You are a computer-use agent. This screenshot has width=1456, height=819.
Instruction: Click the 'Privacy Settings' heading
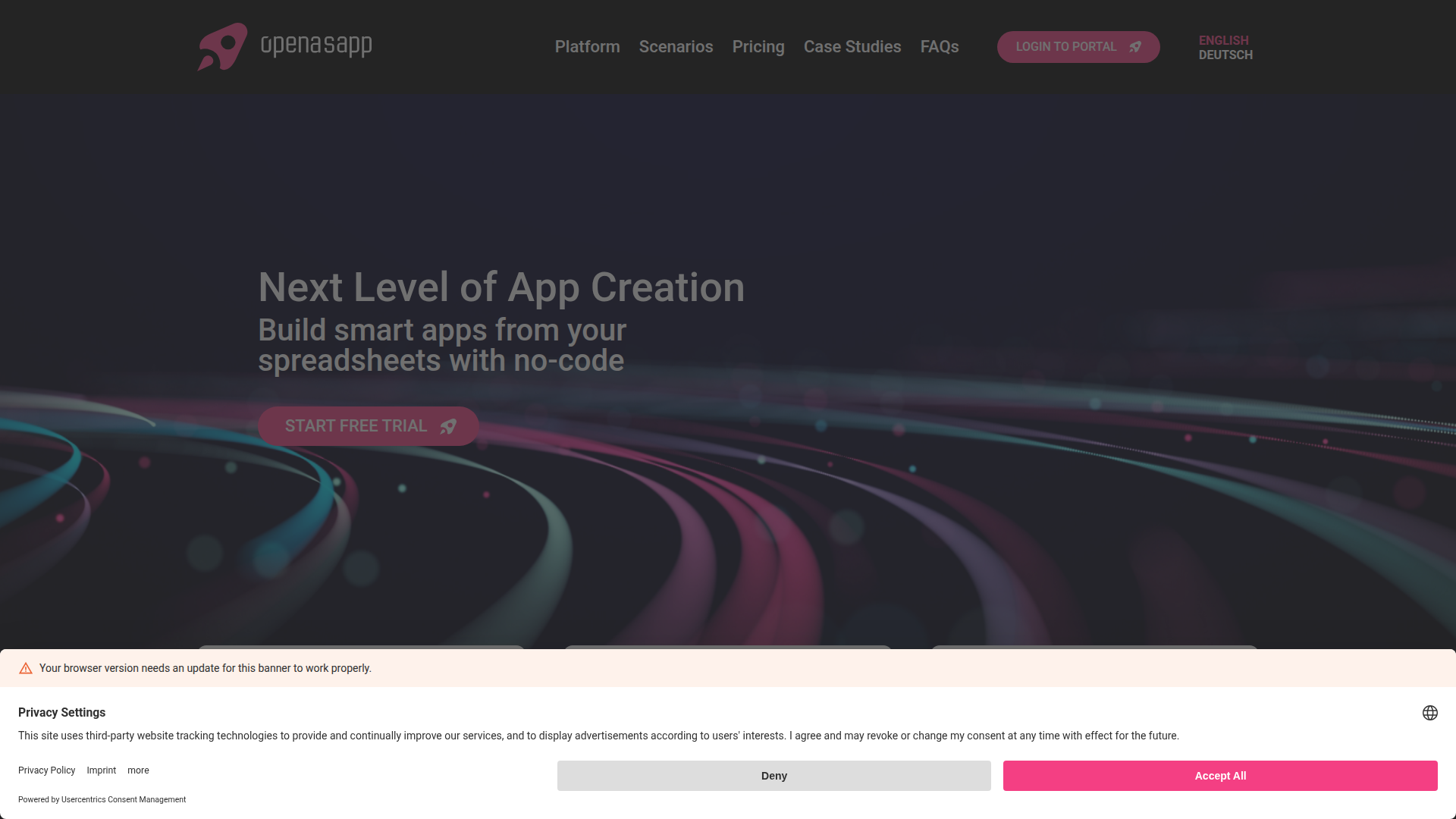click(62, 713)
